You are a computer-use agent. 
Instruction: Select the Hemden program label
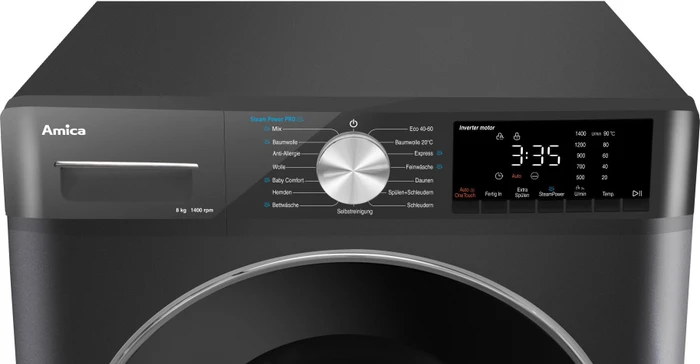click(282, 192)
